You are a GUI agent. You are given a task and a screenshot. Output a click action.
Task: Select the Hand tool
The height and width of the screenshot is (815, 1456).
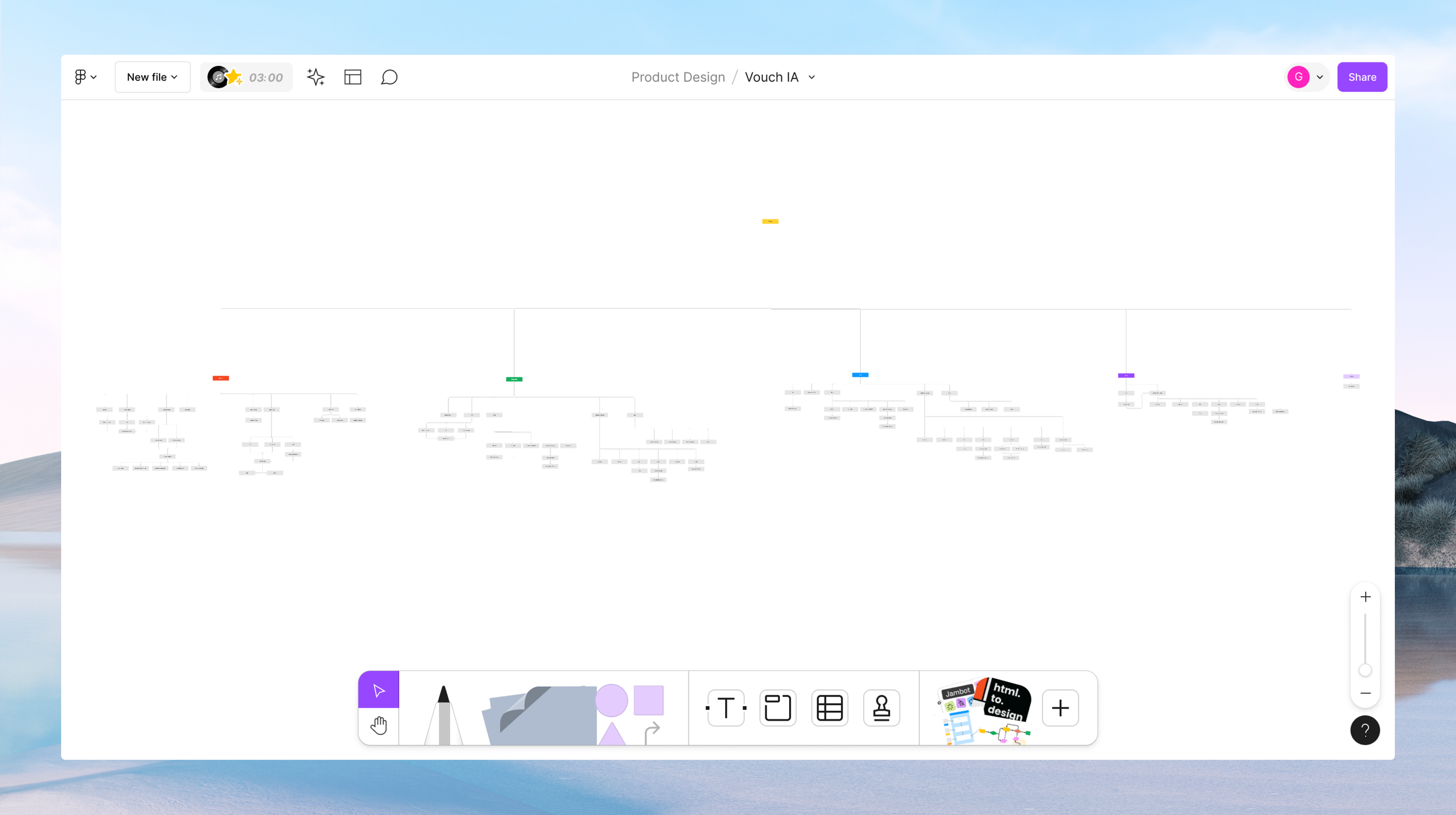coord(379,726)
